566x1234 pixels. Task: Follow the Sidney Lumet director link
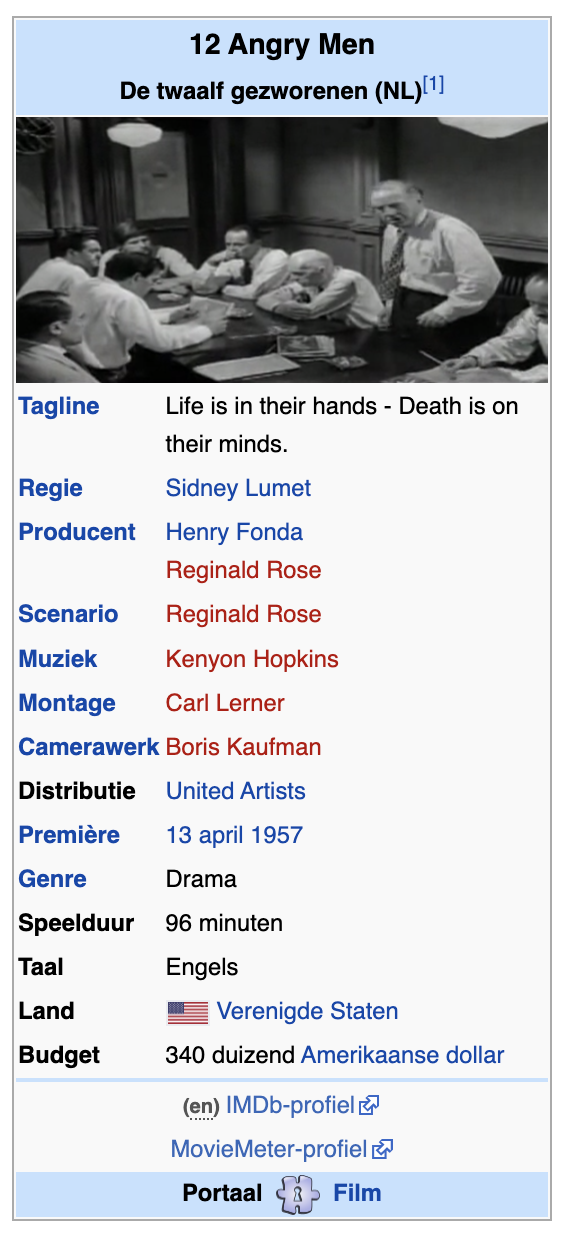pyautogui.click(x=238, y=488)
